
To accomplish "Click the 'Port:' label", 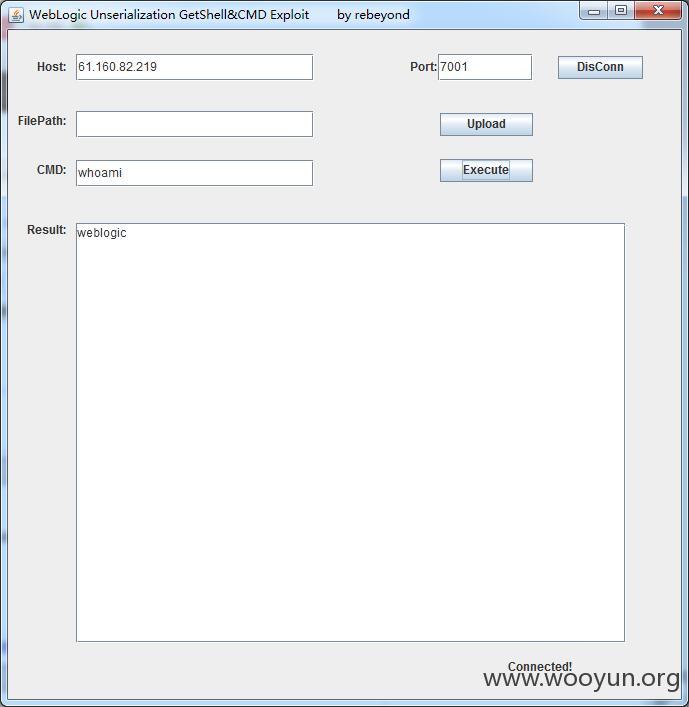I will pyautogui.click(x=423, y=67).
